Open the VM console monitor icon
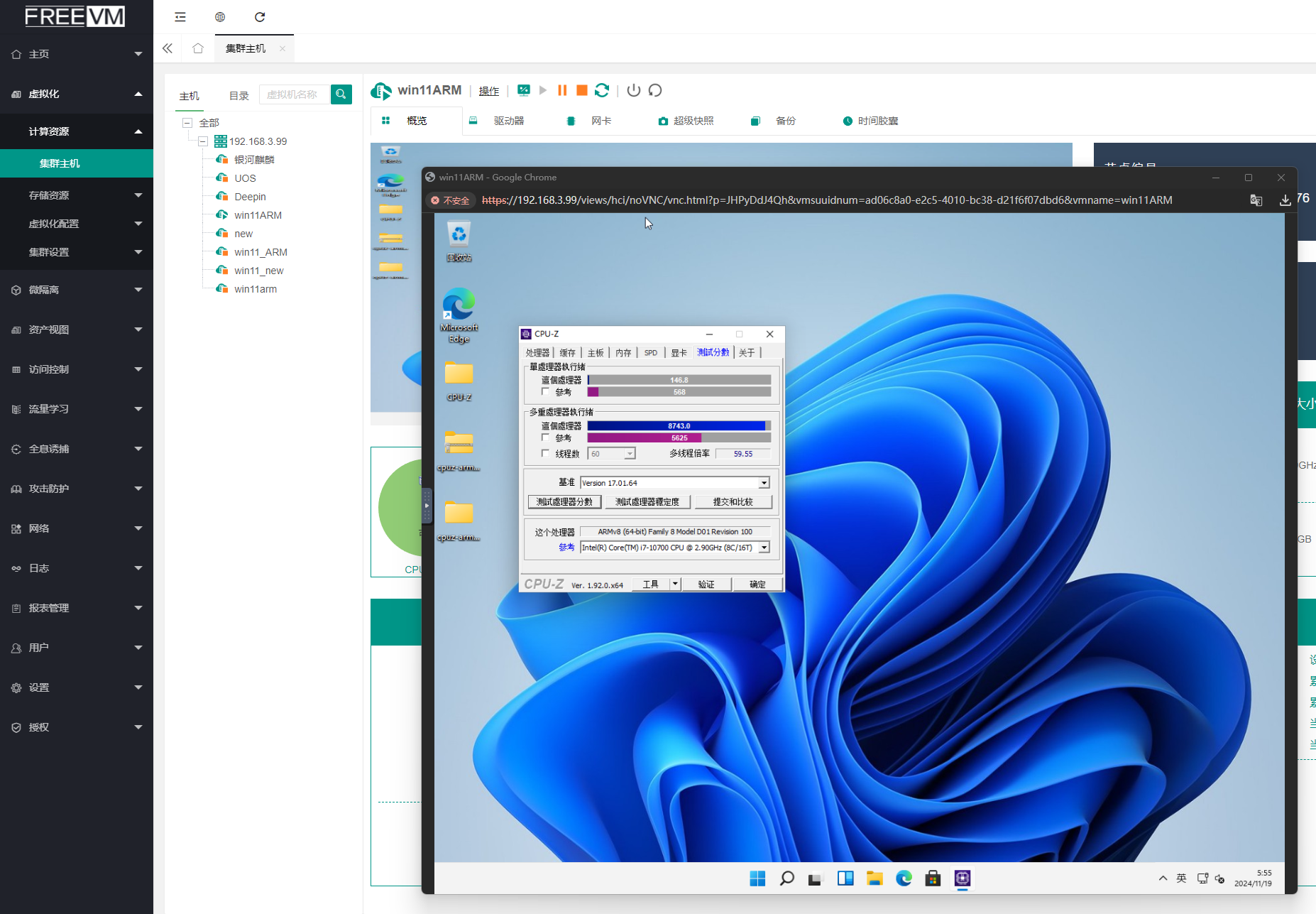Screen dimensions: 1316x914 524,90
